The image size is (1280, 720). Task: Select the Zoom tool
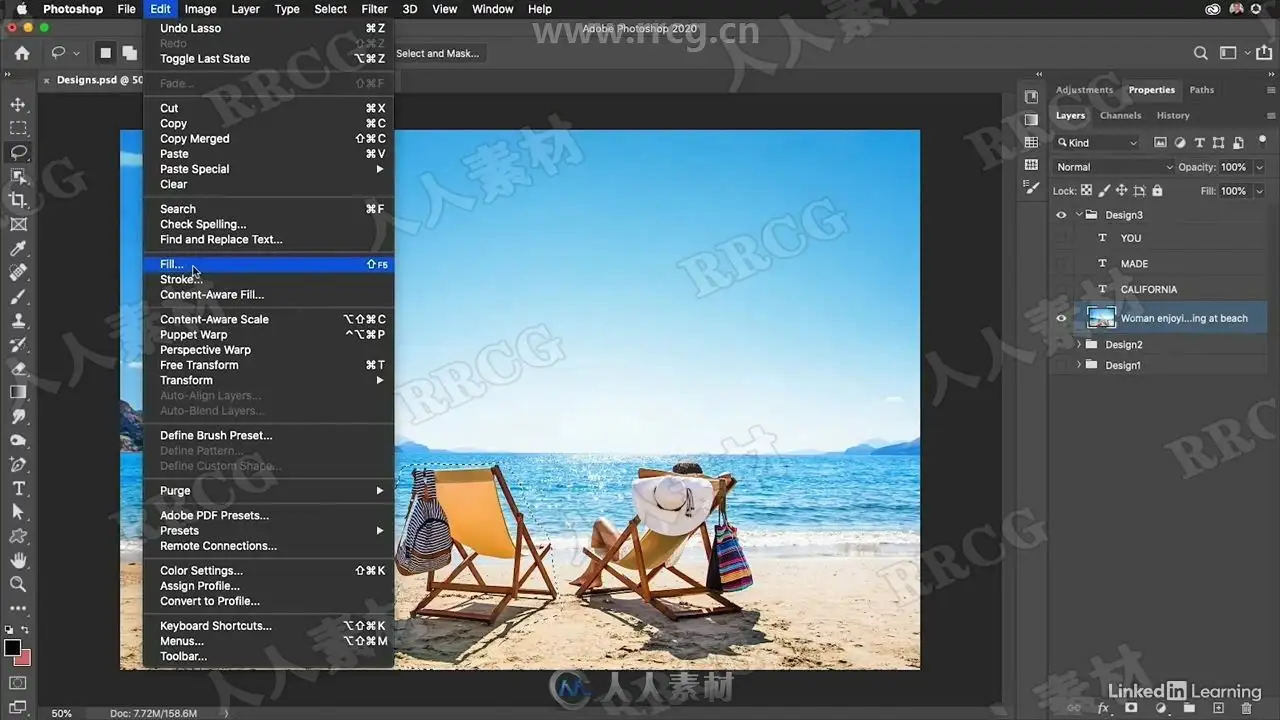pyautogui.click(x=18, y=584)
